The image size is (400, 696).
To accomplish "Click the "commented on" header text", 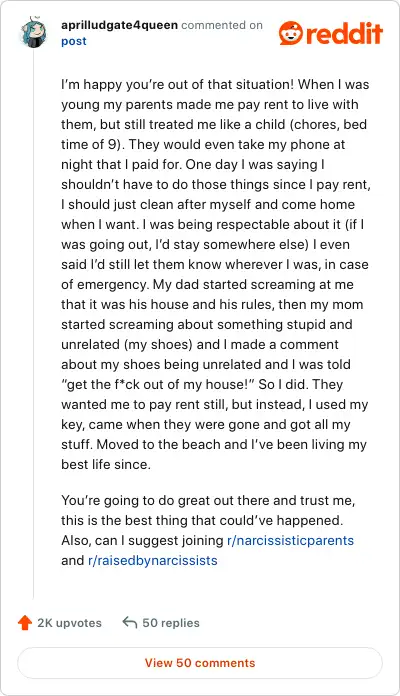I will (x=222, y=25).
